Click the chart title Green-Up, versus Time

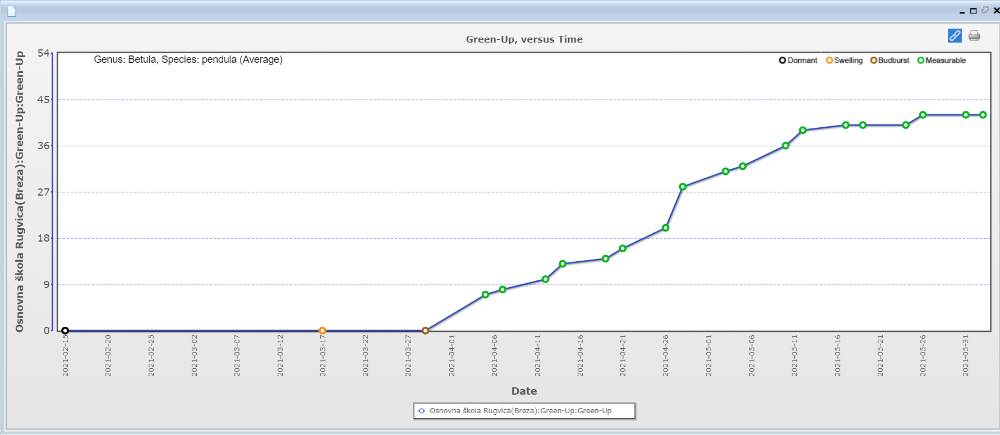click(x=524, y=40)
